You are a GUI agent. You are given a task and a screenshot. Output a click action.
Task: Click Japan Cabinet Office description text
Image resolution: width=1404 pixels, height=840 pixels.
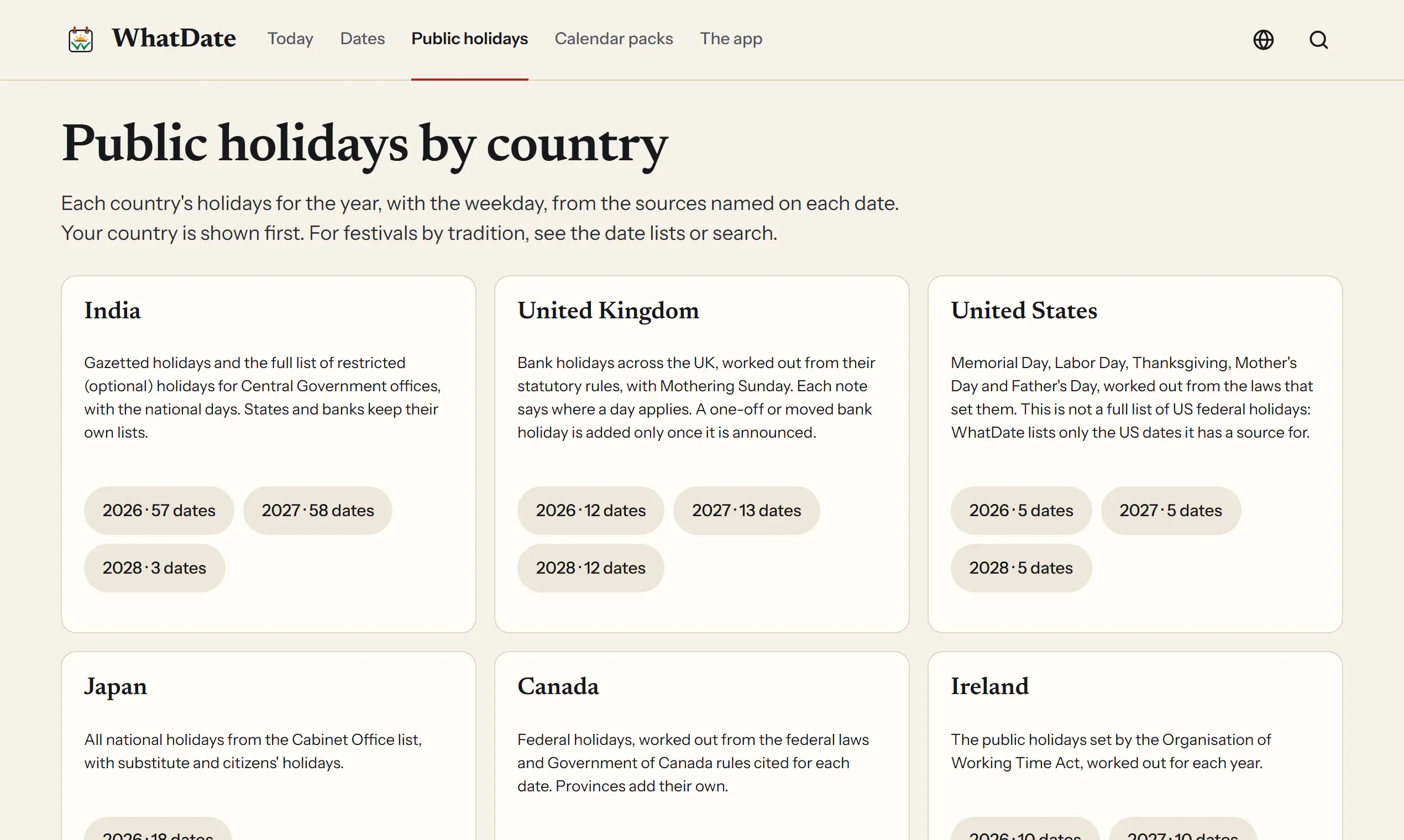coord(253,751)
